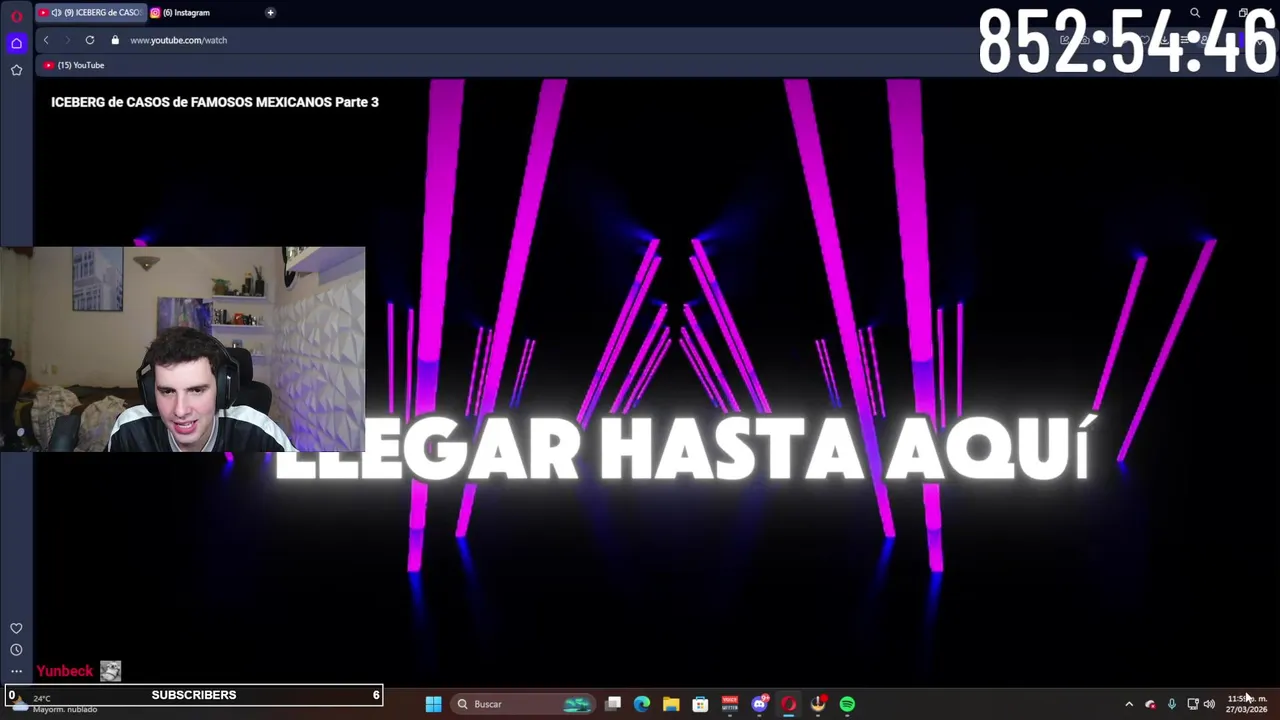This screenshot has width=1280, height=720.
Task: Switch to ICEBERG de CASOS YouTube tab
Action: click(x=90, y=13)
